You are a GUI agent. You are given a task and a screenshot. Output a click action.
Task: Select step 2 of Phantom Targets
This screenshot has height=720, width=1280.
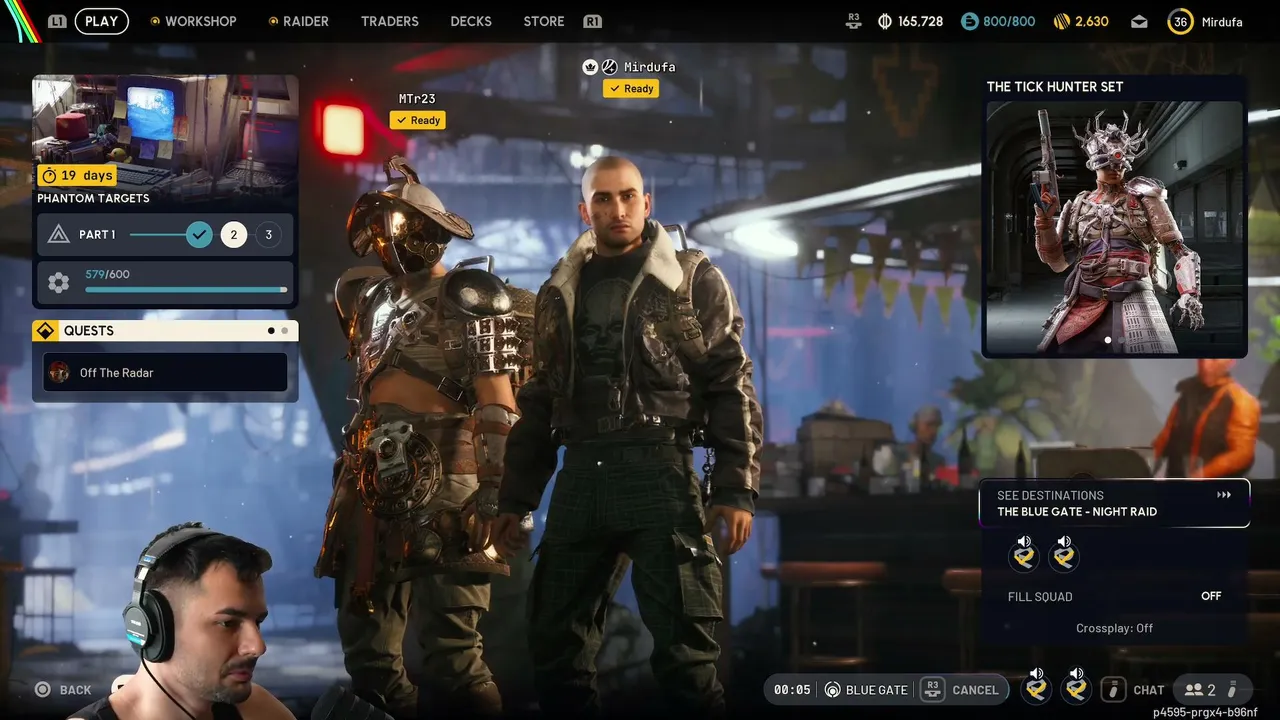pyautogui.click(x=234, y=235)
